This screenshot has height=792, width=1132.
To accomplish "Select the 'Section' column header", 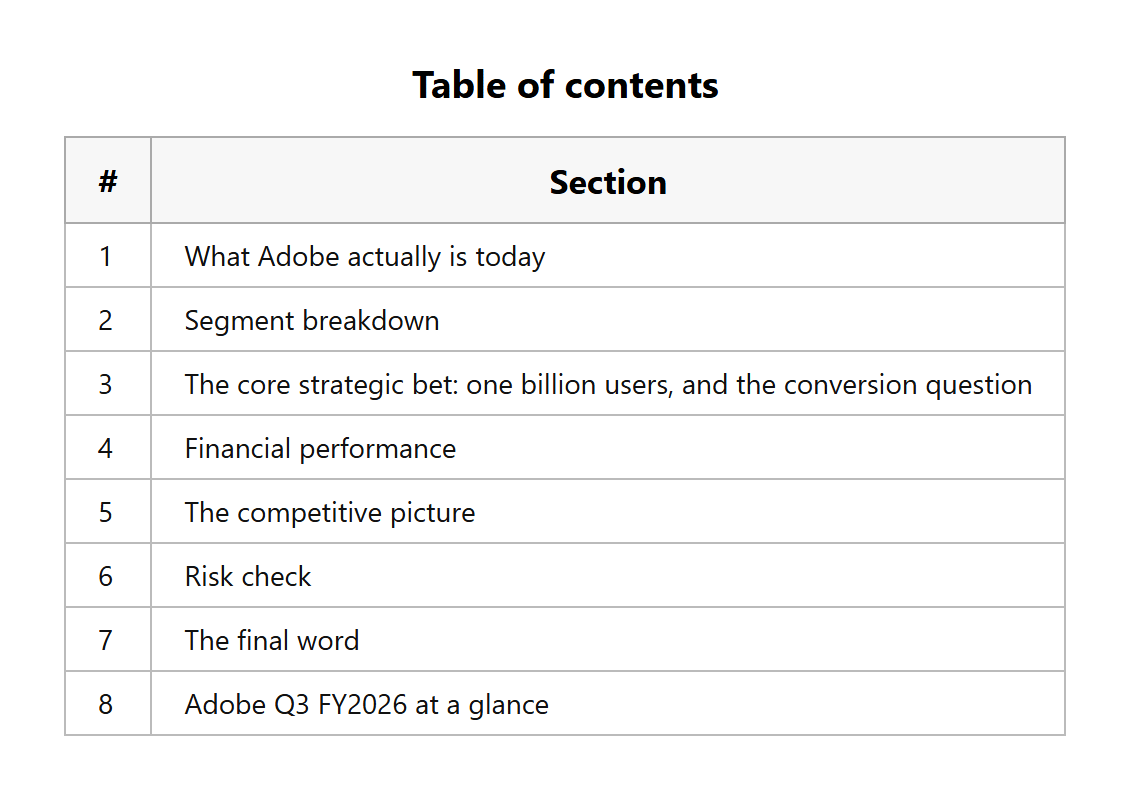I will point(608,182).
